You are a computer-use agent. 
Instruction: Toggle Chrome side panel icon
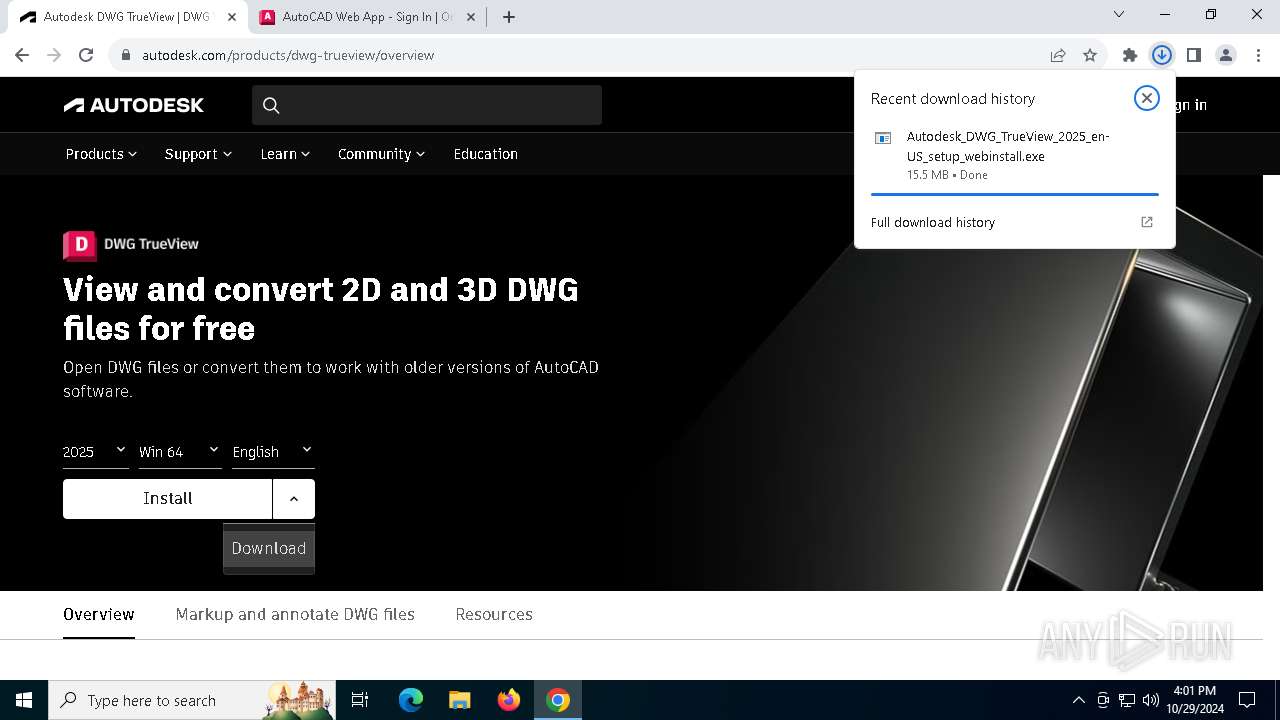[1194, 55]
